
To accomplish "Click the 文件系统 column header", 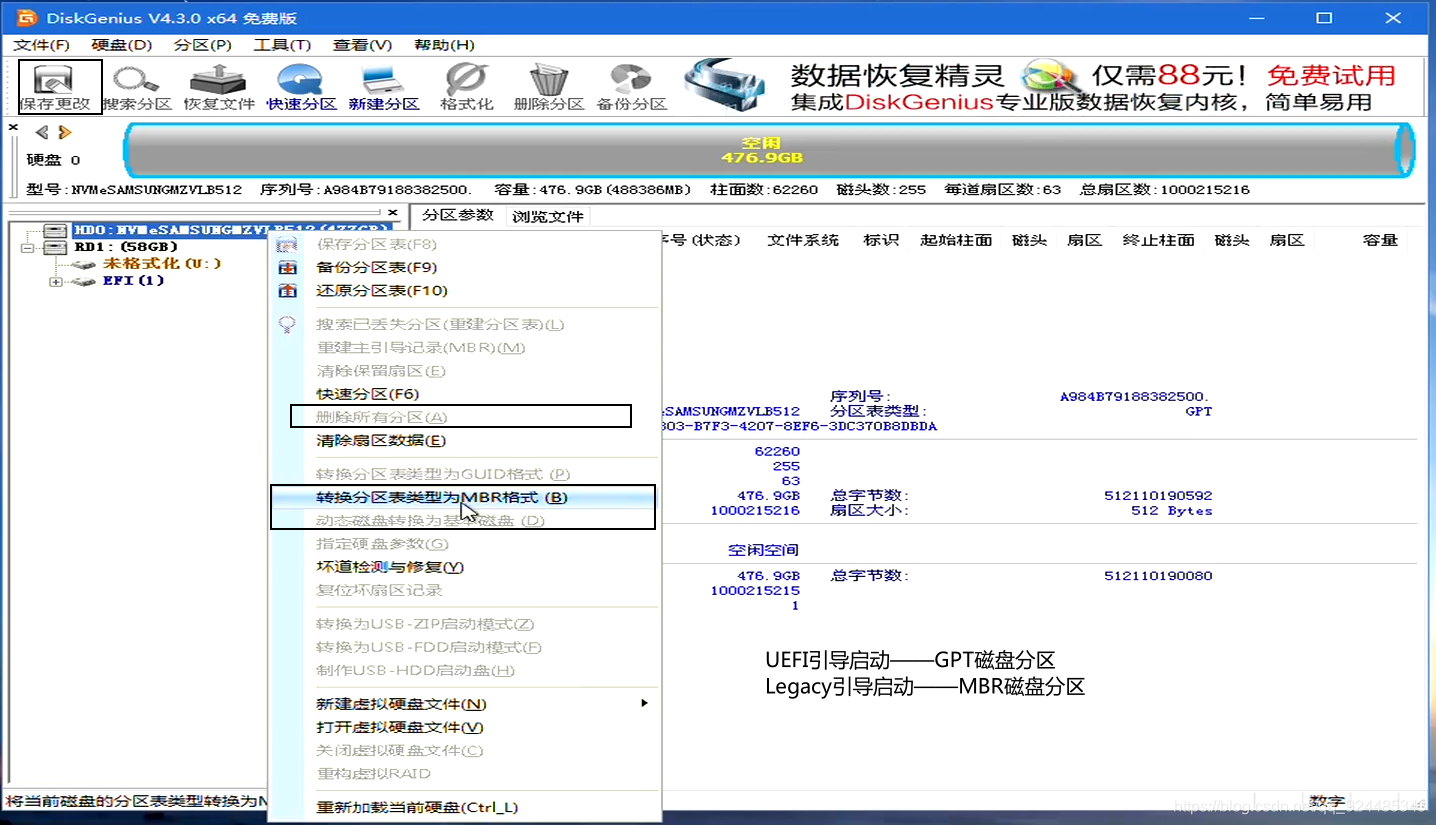I will pos(803,240).
